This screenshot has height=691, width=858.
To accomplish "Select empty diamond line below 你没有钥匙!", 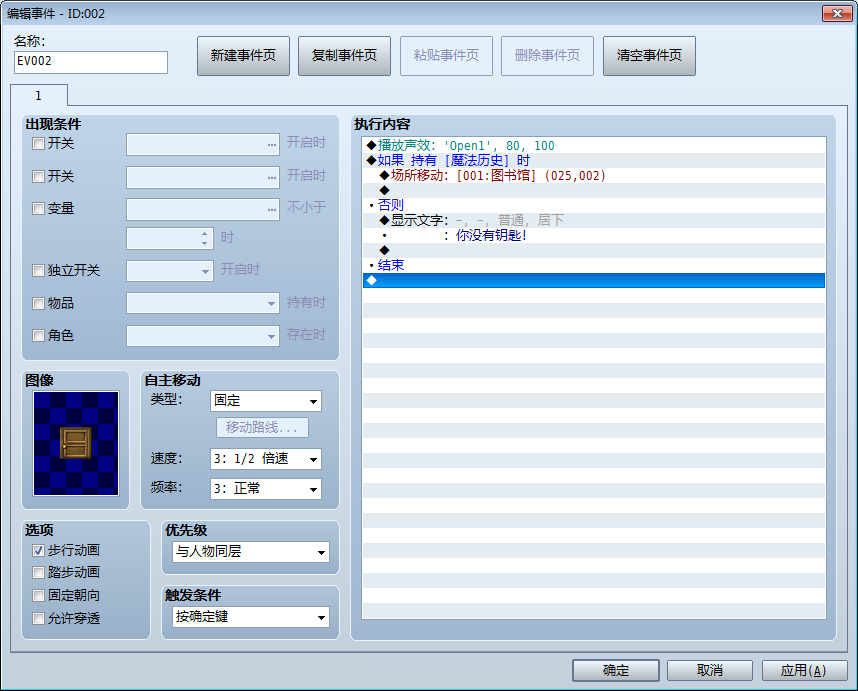I will [x=594, y=251].
